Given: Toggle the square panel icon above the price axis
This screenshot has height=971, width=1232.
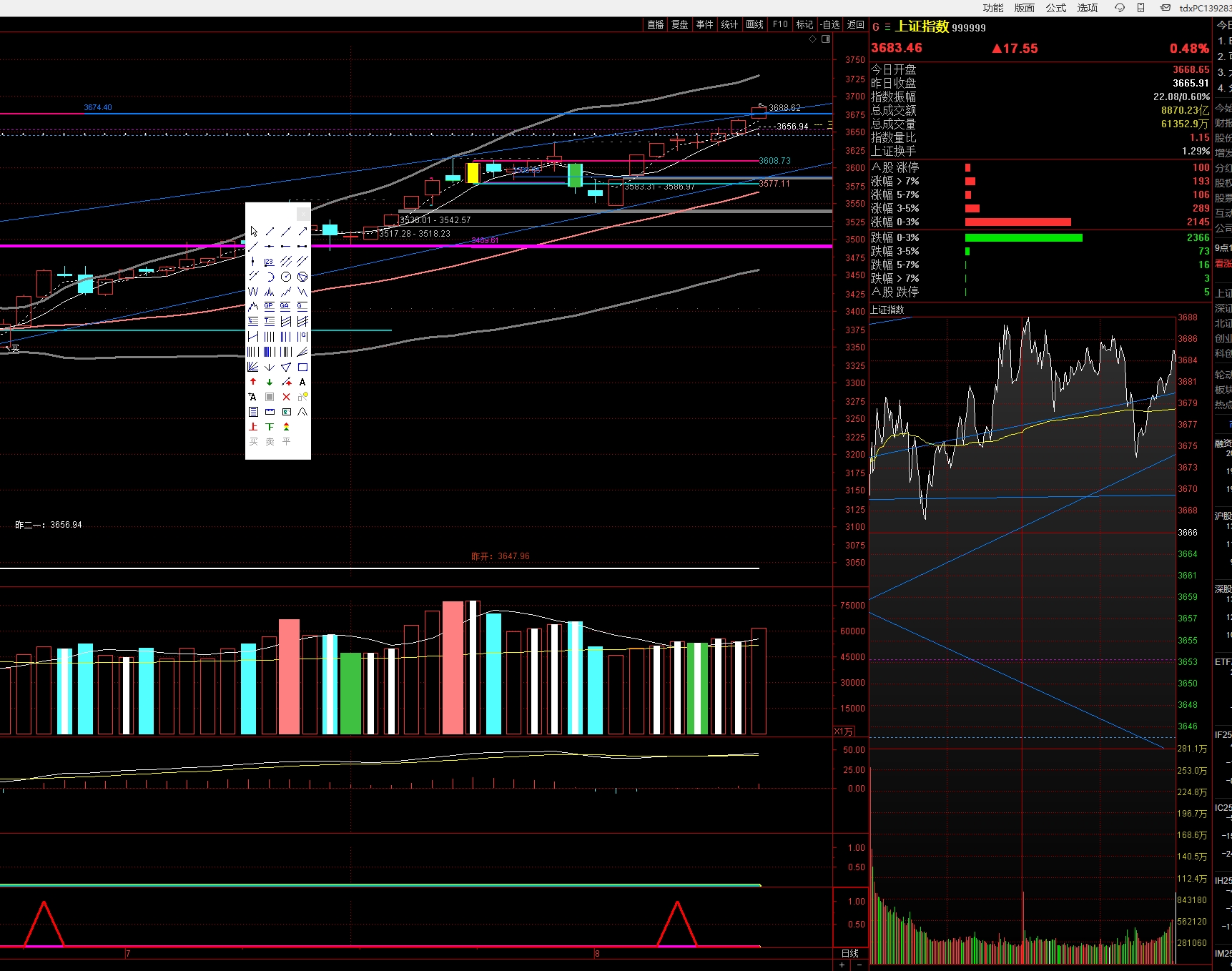Looking at the screenshot, I should click(x=826, y=39).
